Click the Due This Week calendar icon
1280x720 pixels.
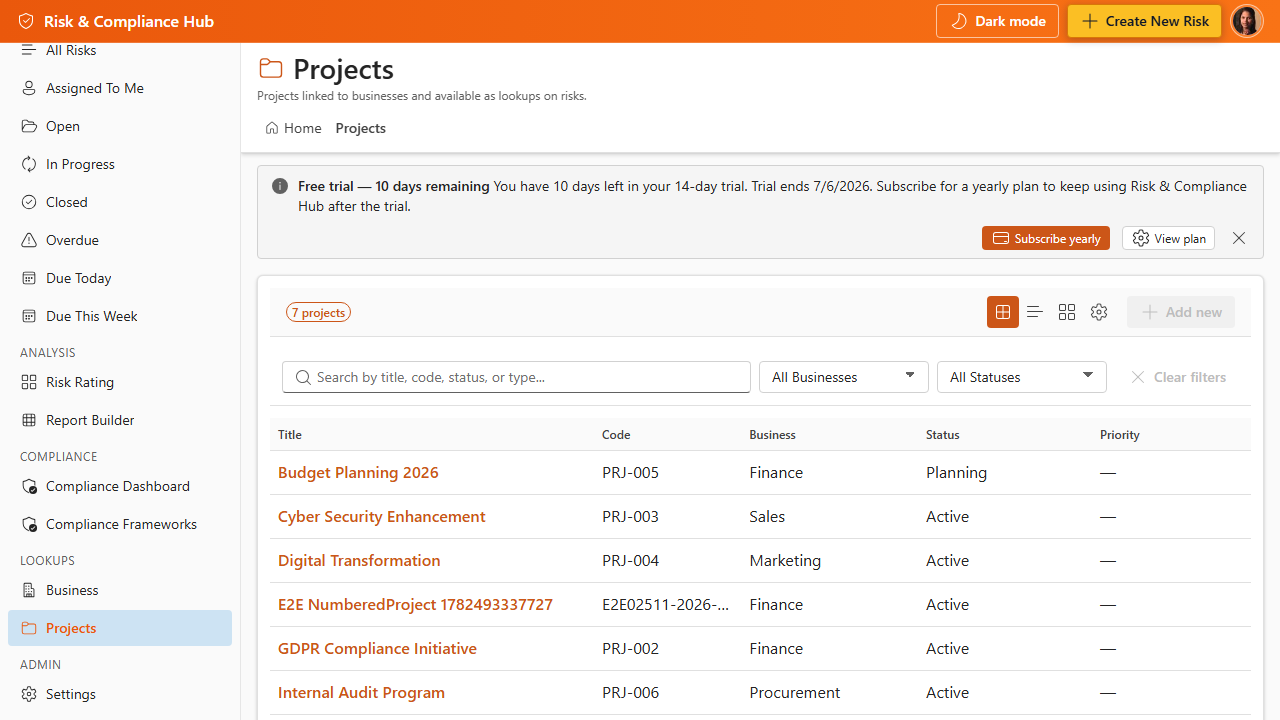[x=29, y=316]
